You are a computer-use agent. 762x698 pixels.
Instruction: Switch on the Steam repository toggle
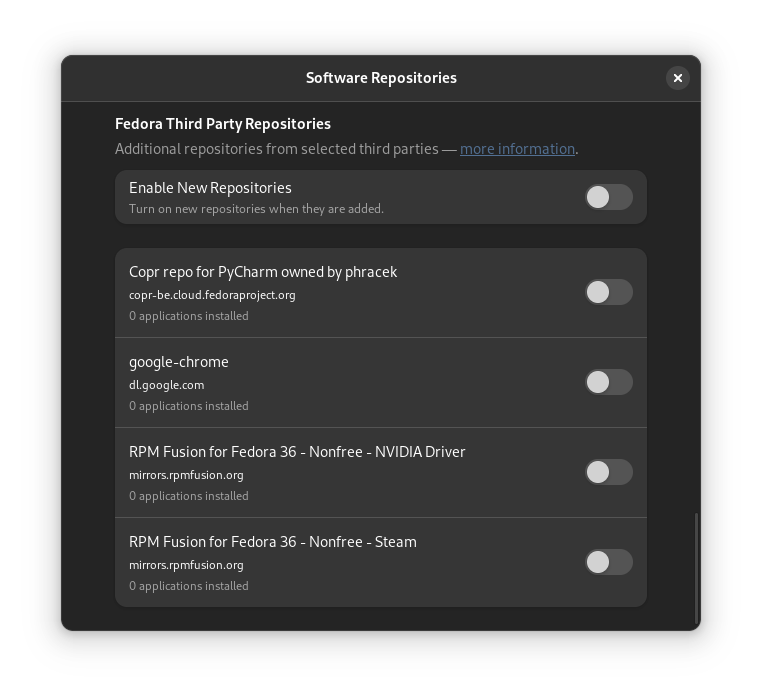(609, 562)
